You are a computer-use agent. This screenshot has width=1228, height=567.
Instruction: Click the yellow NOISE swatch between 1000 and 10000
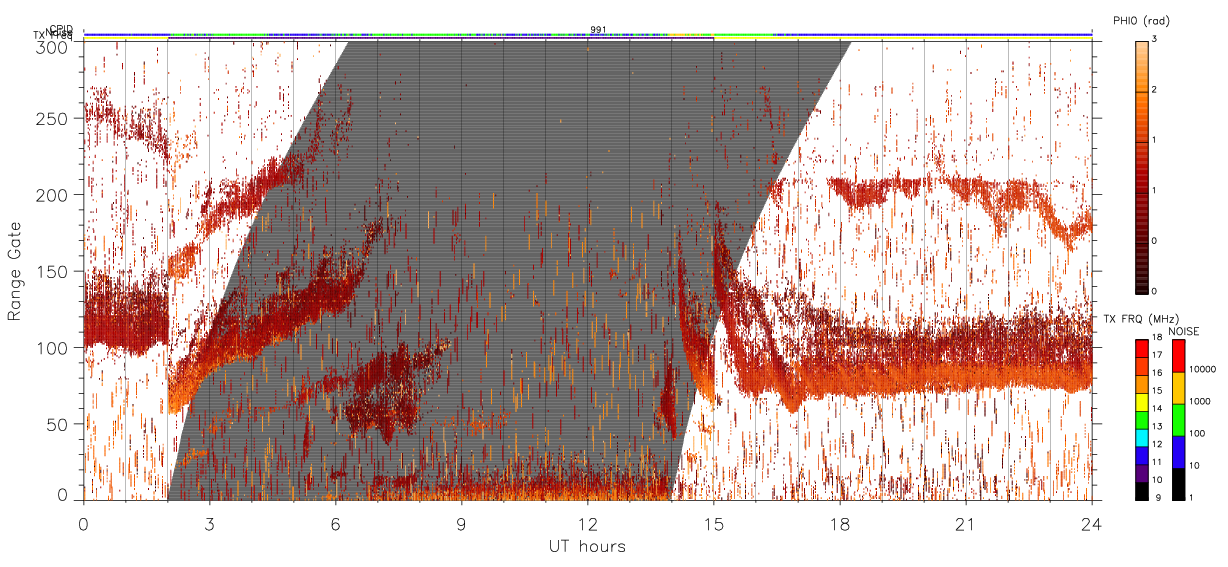tap(1179, 388)
